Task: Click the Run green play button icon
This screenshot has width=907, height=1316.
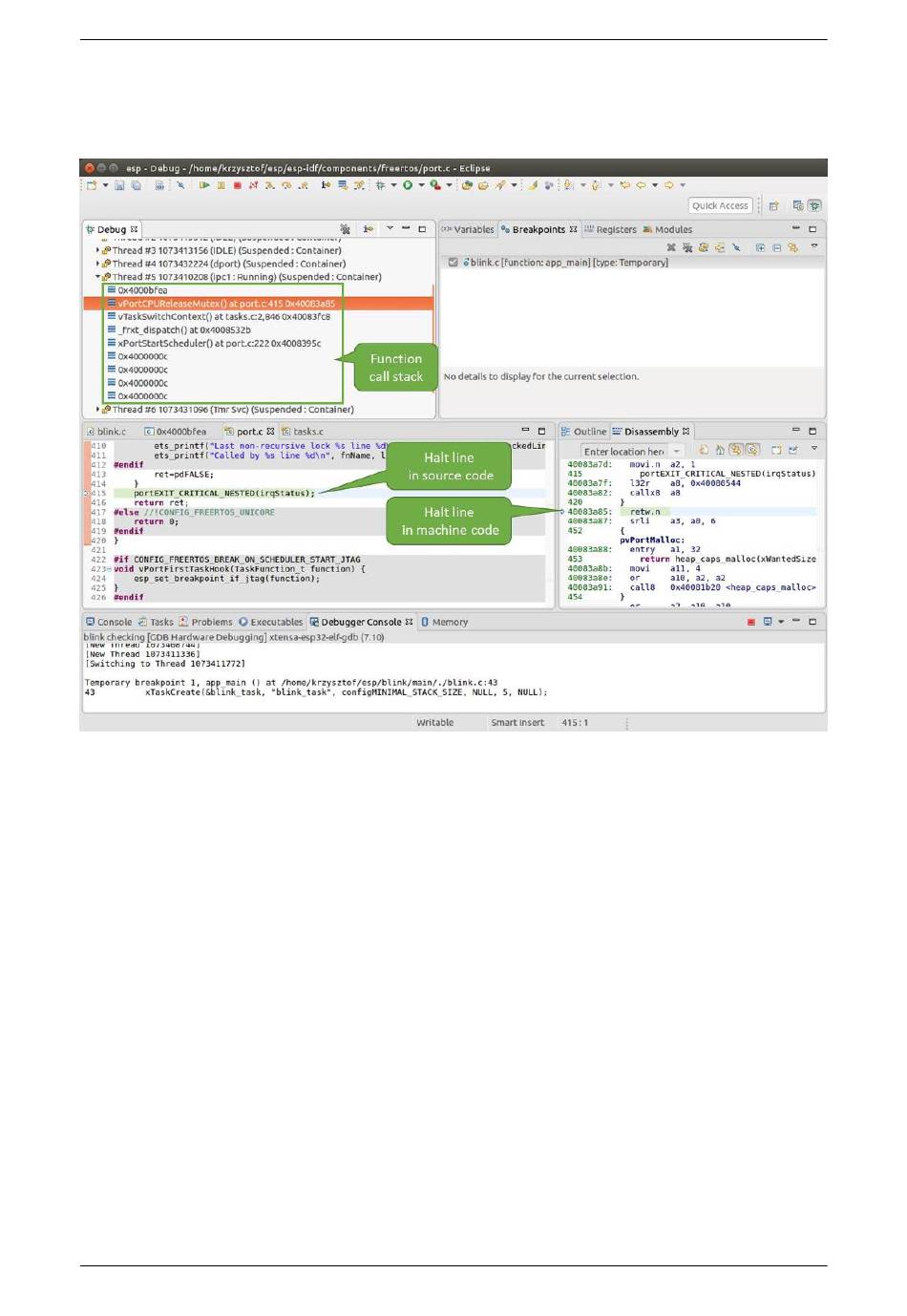Action: [x=408, y=185]
